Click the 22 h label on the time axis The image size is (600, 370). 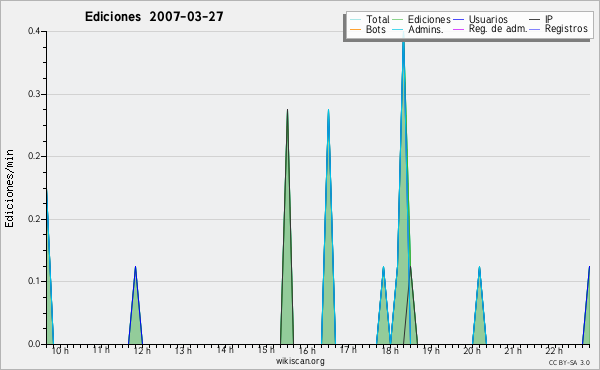coord(554,350)
